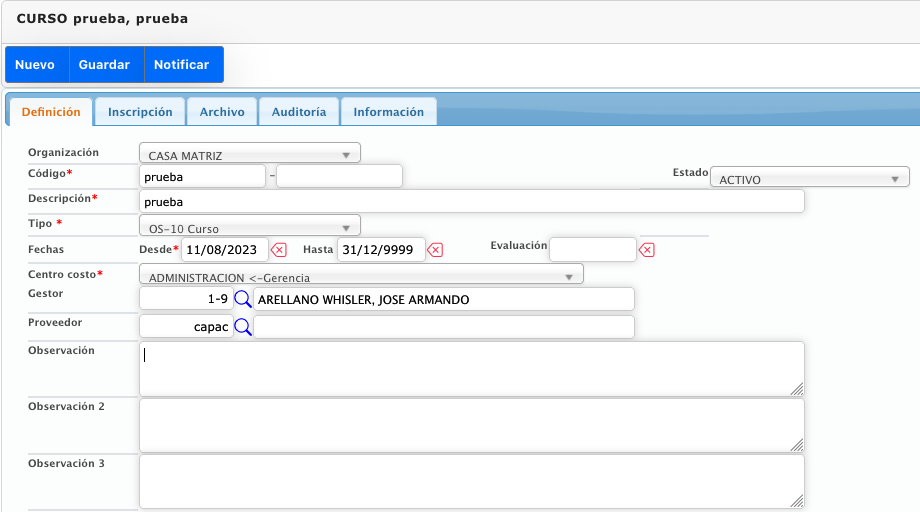The width and height of the screenshot is (920, 512).
Task: Go to the Auditoría tab
Action: (x=299, y=113)
